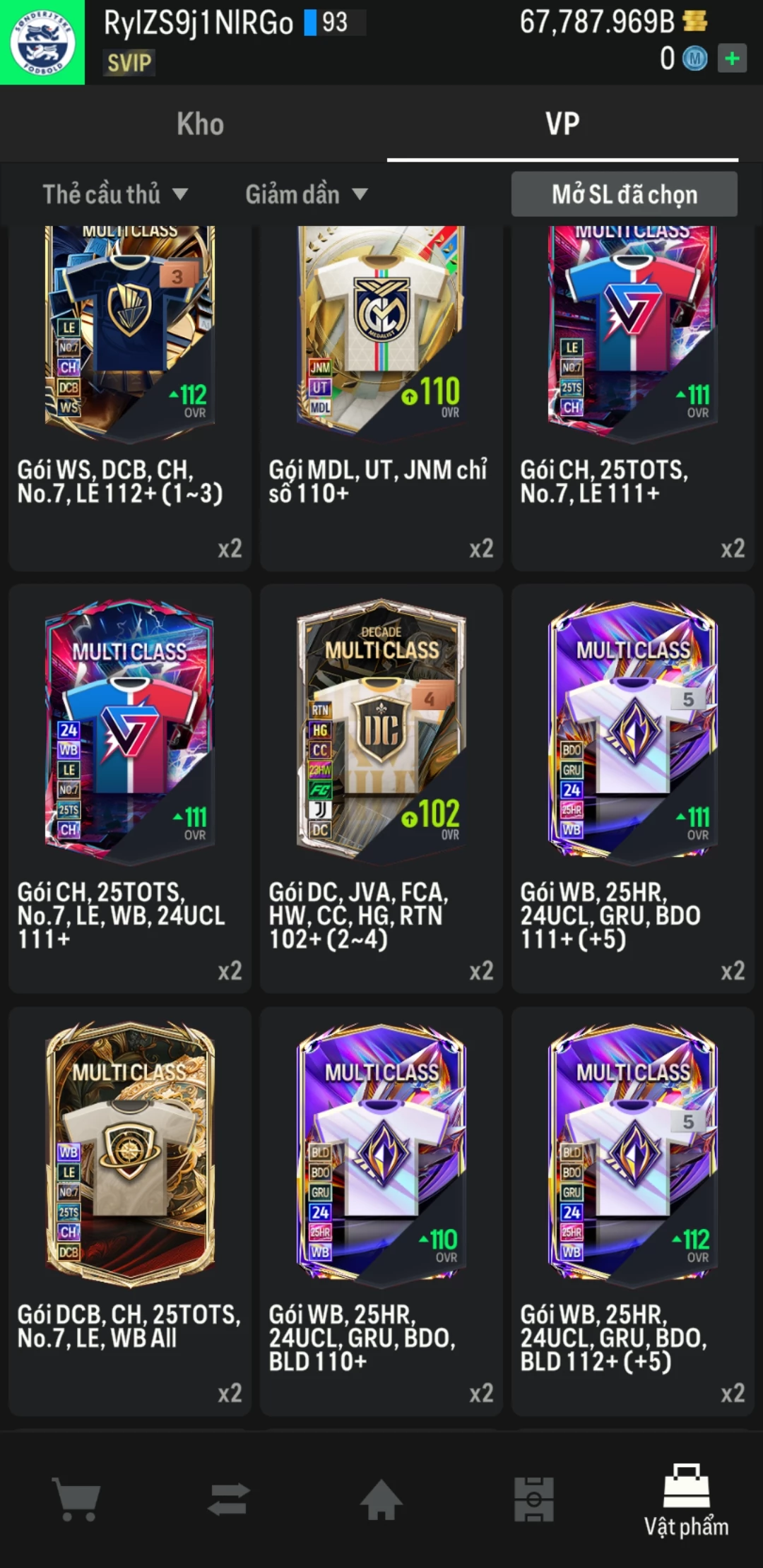The height and width of the screenshot is (1568, 763).
Task: Open the squad formation pitch icon
Action: (533, 1499)
